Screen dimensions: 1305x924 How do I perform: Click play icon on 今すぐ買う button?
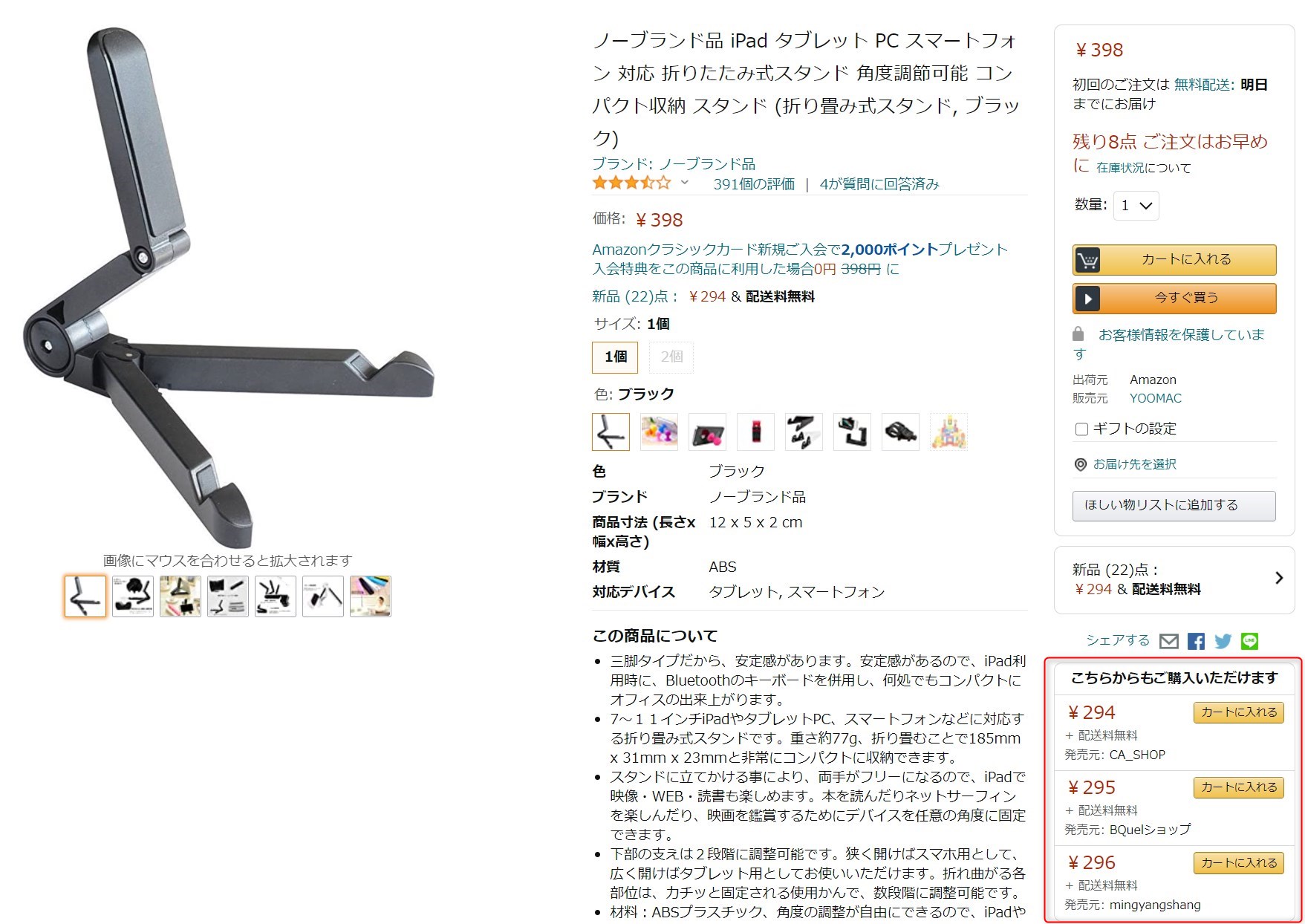[1087, 299]
